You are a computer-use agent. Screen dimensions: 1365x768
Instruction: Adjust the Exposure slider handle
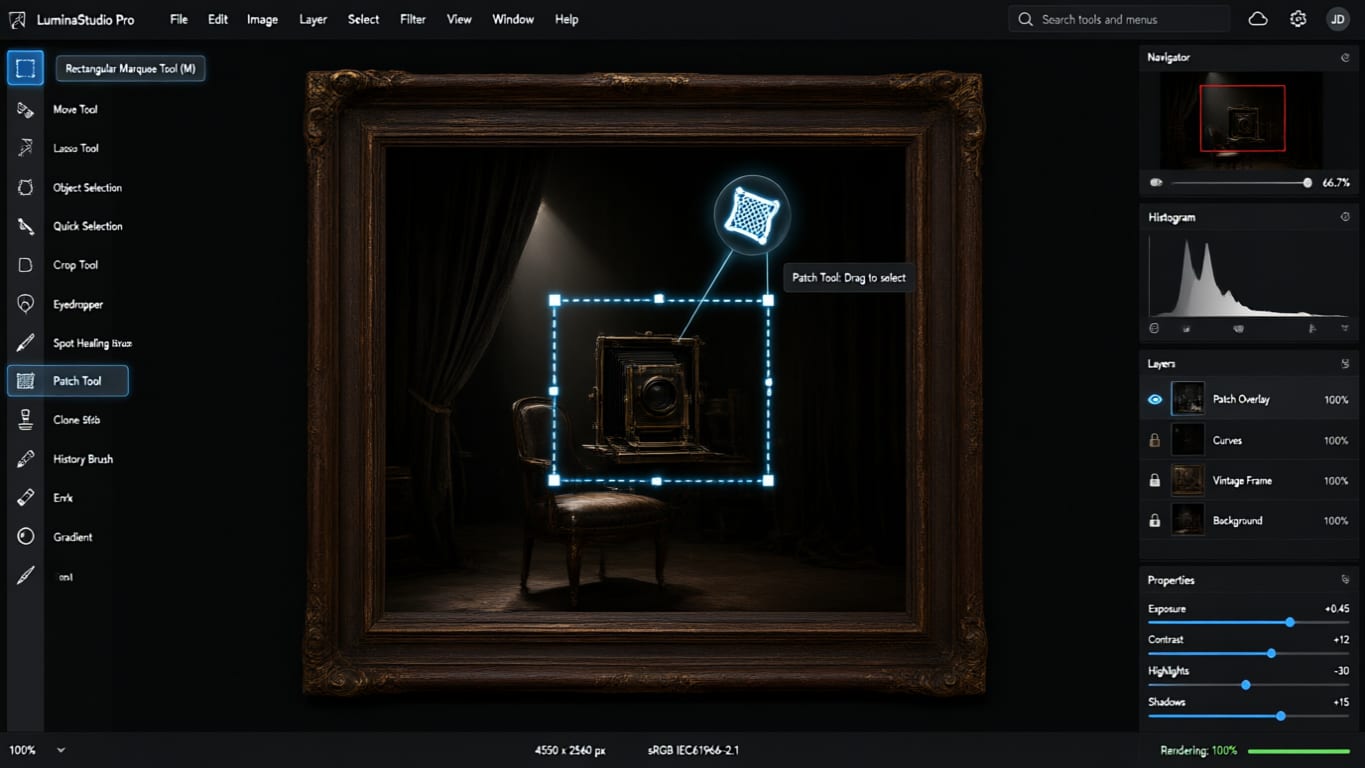pos(1290,622)
